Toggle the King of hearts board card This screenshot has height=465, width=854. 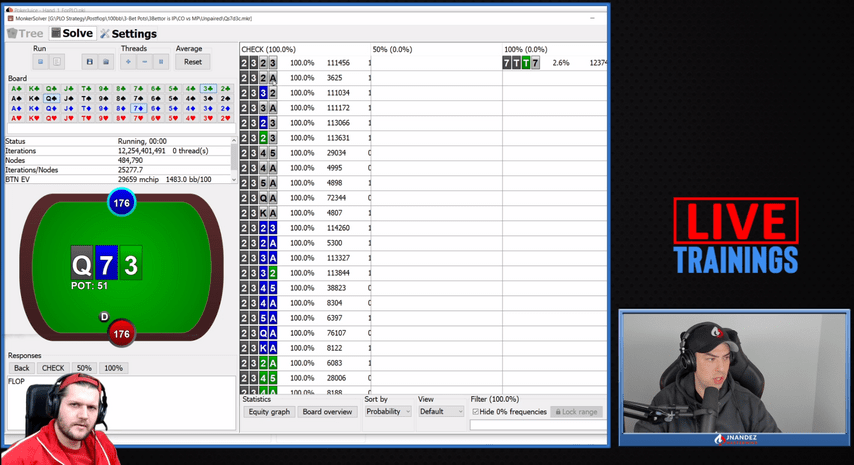tap(34, 118)
